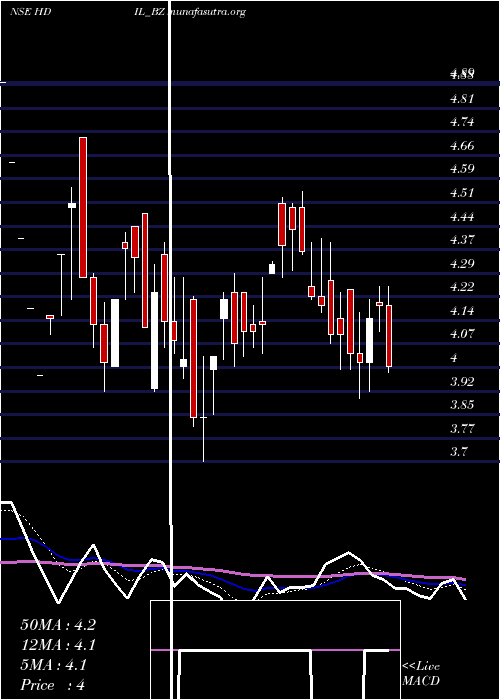Select the candle with lowest wick near 3.7
Viewport: 500px width, 700px height.
click(204, 408)
